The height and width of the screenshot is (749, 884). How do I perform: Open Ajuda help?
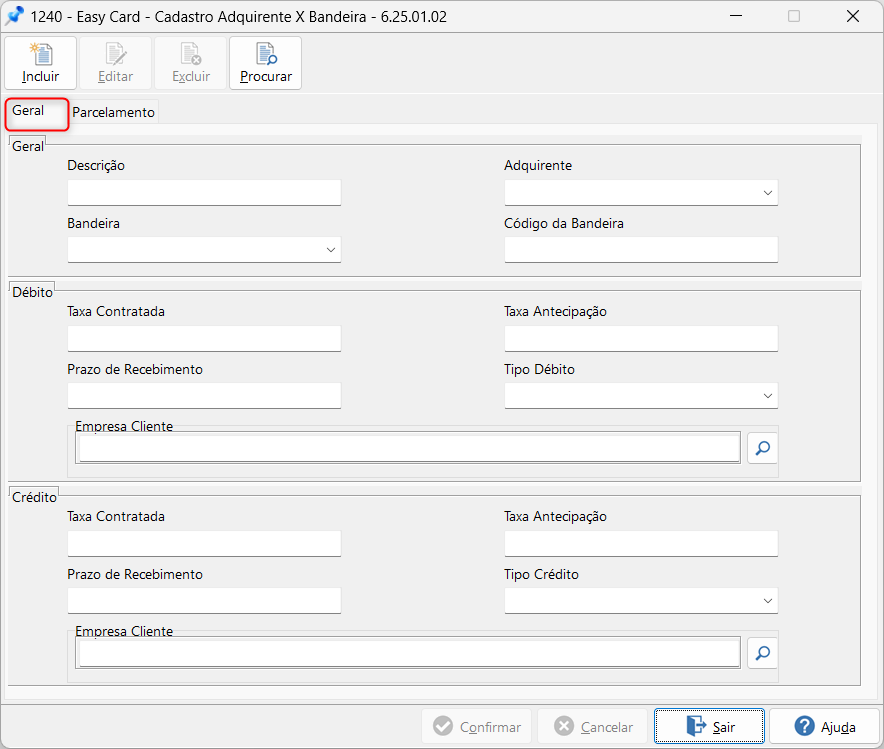tap(824, 727)
